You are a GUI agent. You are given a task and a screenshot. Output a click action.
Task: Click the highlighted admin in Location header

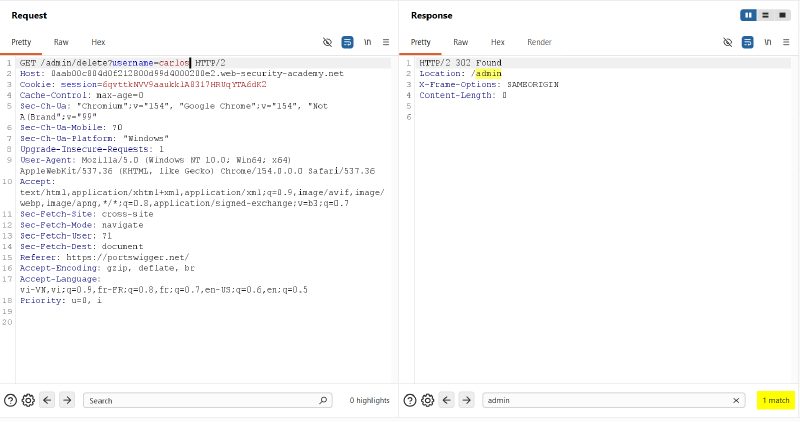click(488, 73)
